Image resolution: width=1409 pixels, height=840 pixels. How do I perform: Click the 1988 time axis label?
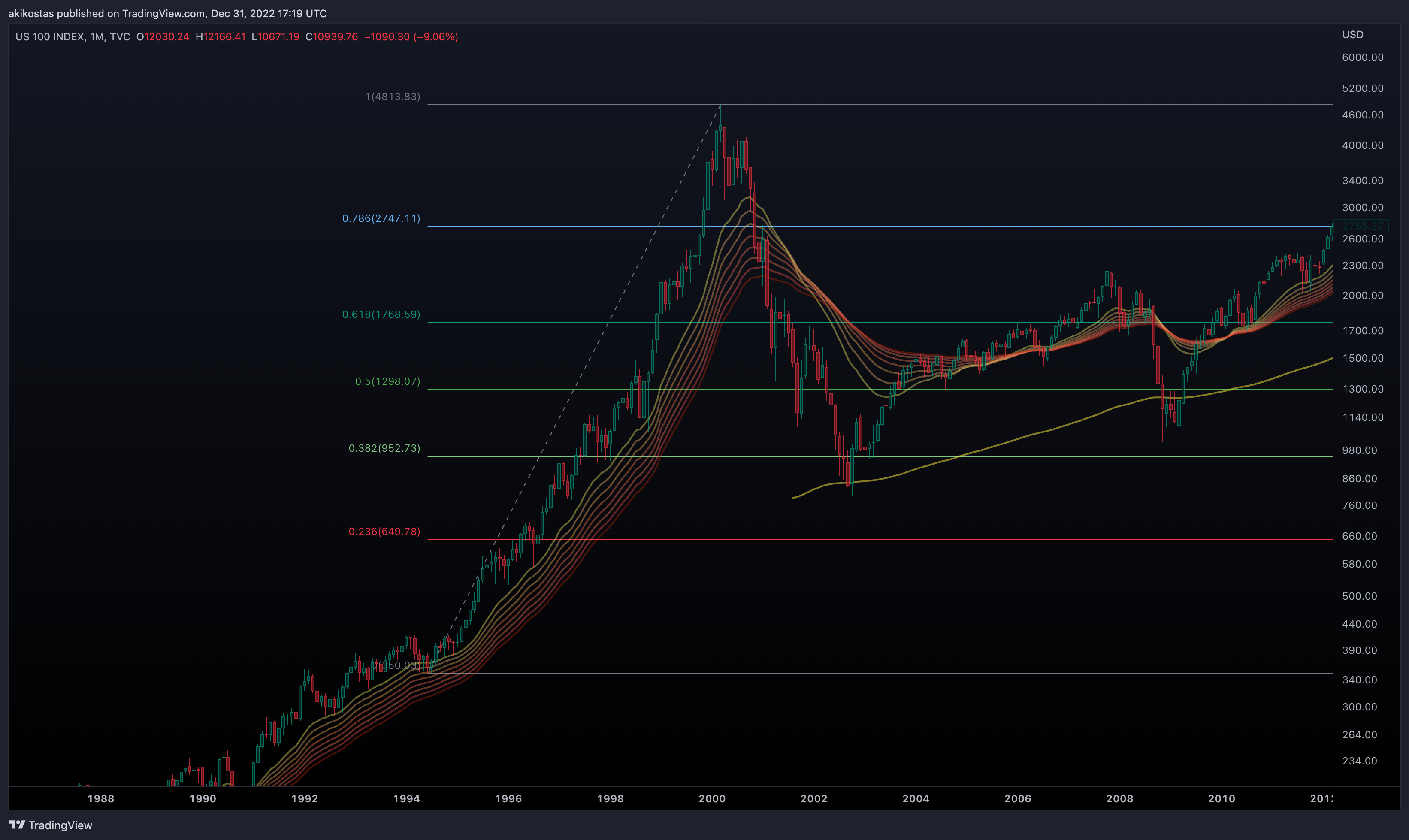click(101, 799)
